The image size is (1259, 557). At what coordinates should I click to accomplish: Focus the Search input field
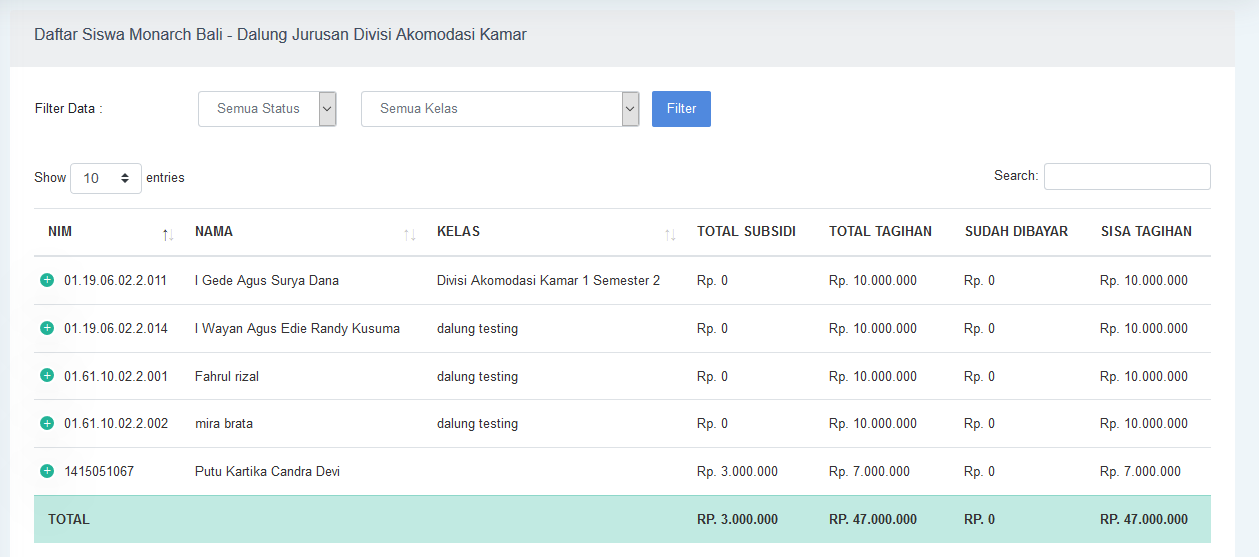tap(1127, 176)
